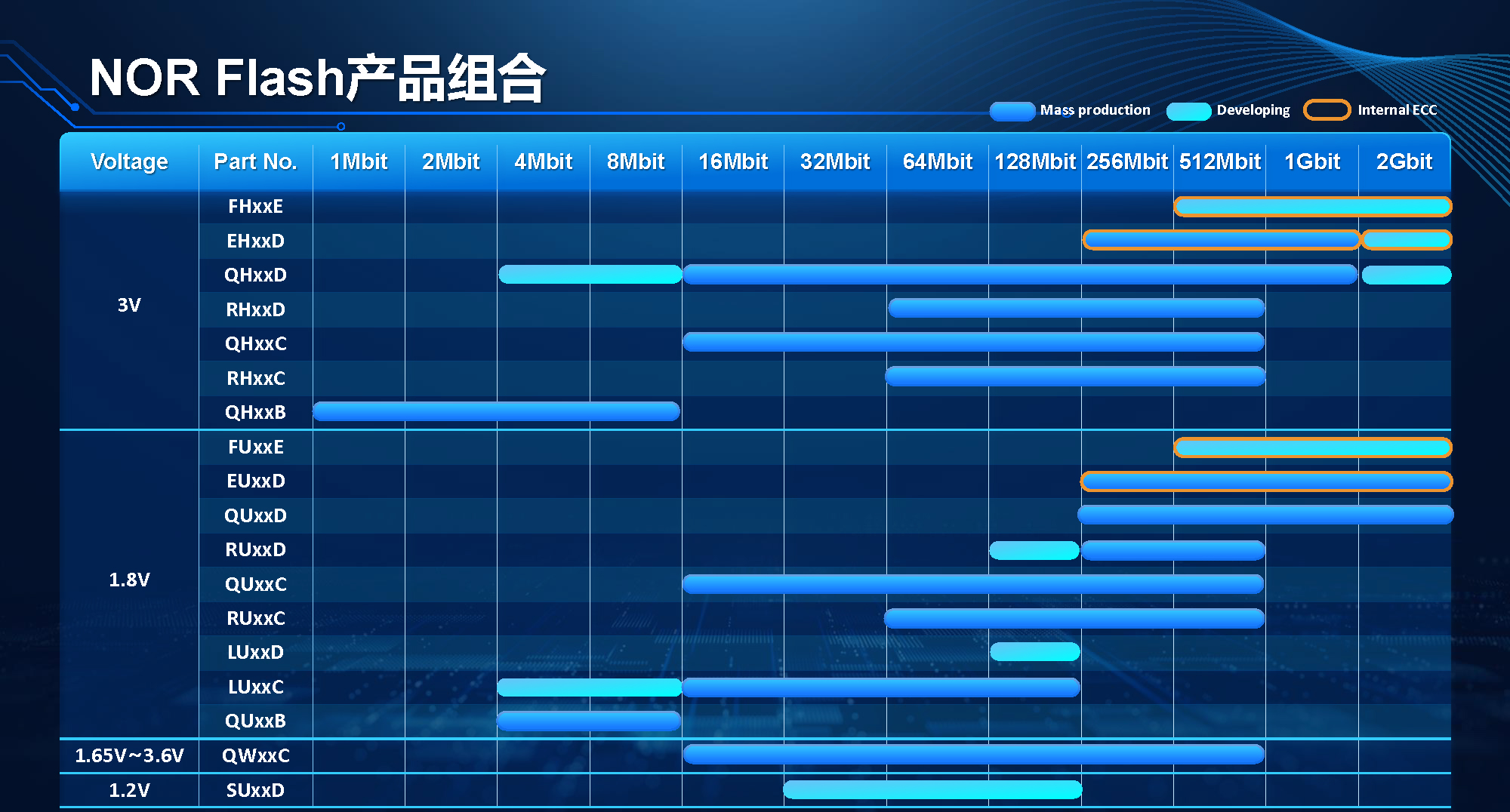This screenshot has height=812, width=1510.
Task: Click the 2Gbit column header
Action: pyautogui.click(x=1404, y=161)
